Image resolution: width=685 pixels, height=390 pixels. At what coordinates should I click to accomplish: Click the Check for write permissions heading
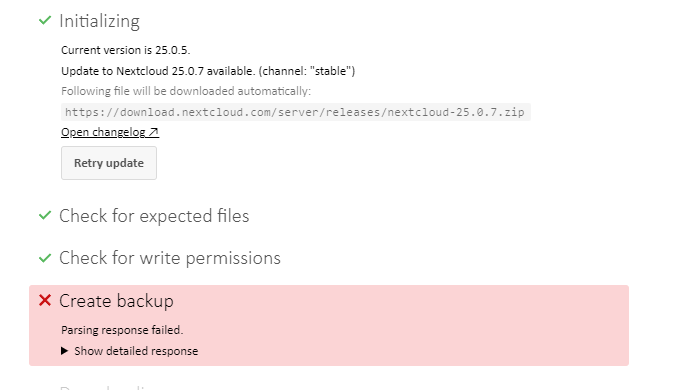pos(170,258)
